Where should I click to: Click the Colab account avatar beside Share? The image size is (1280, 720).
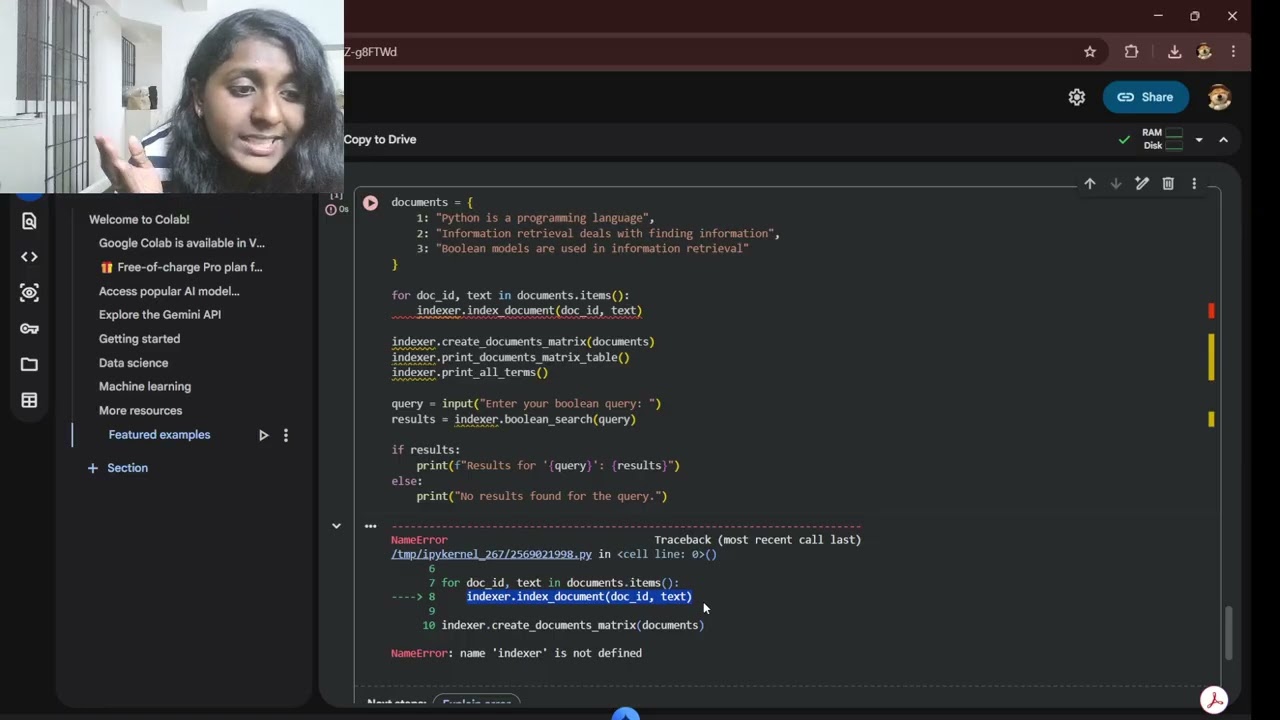tap(1219, 97)
